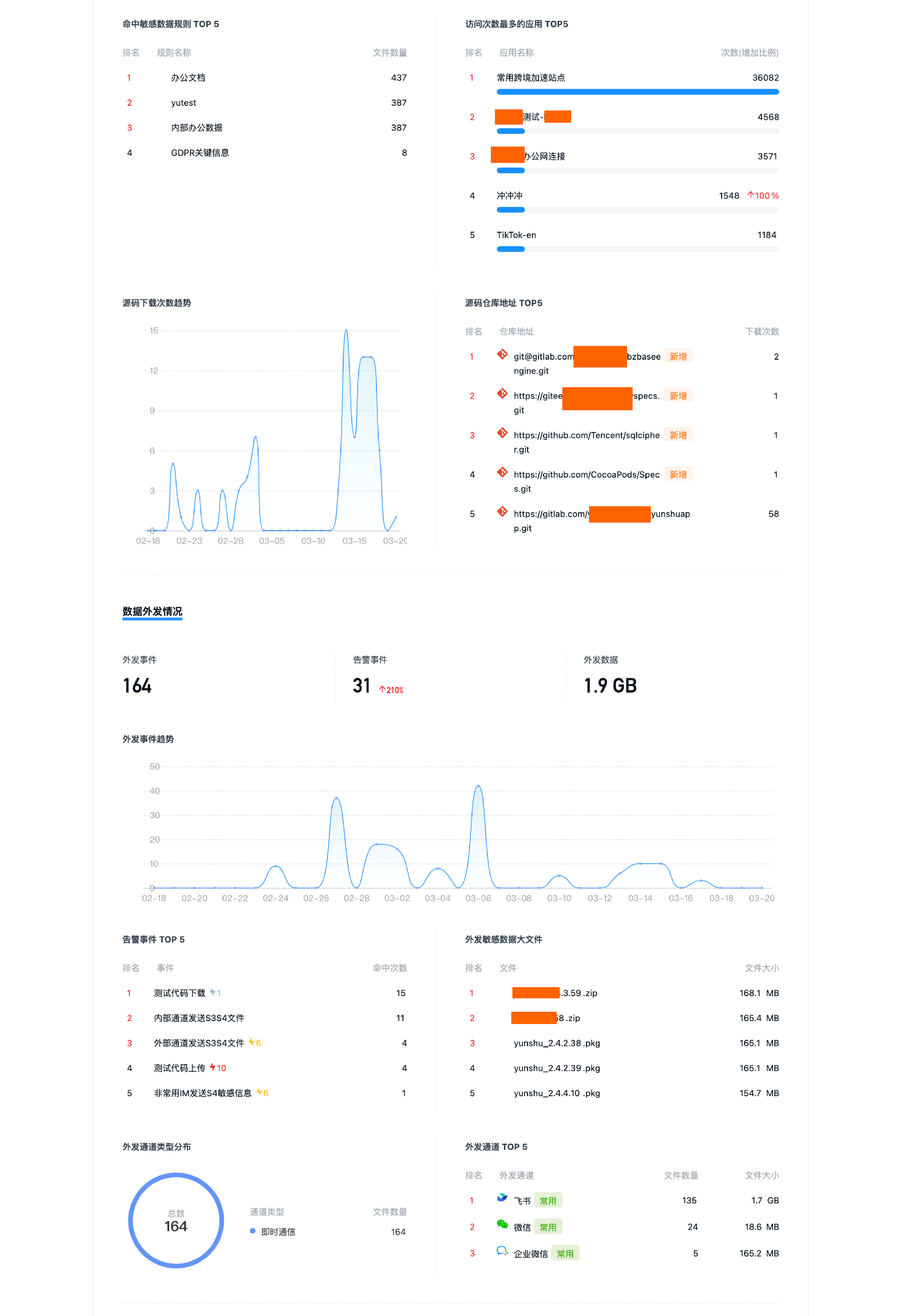Click the WeCom (企业微信) channel icon
The image size is (905, 1316).
[x=502, y=1250]
